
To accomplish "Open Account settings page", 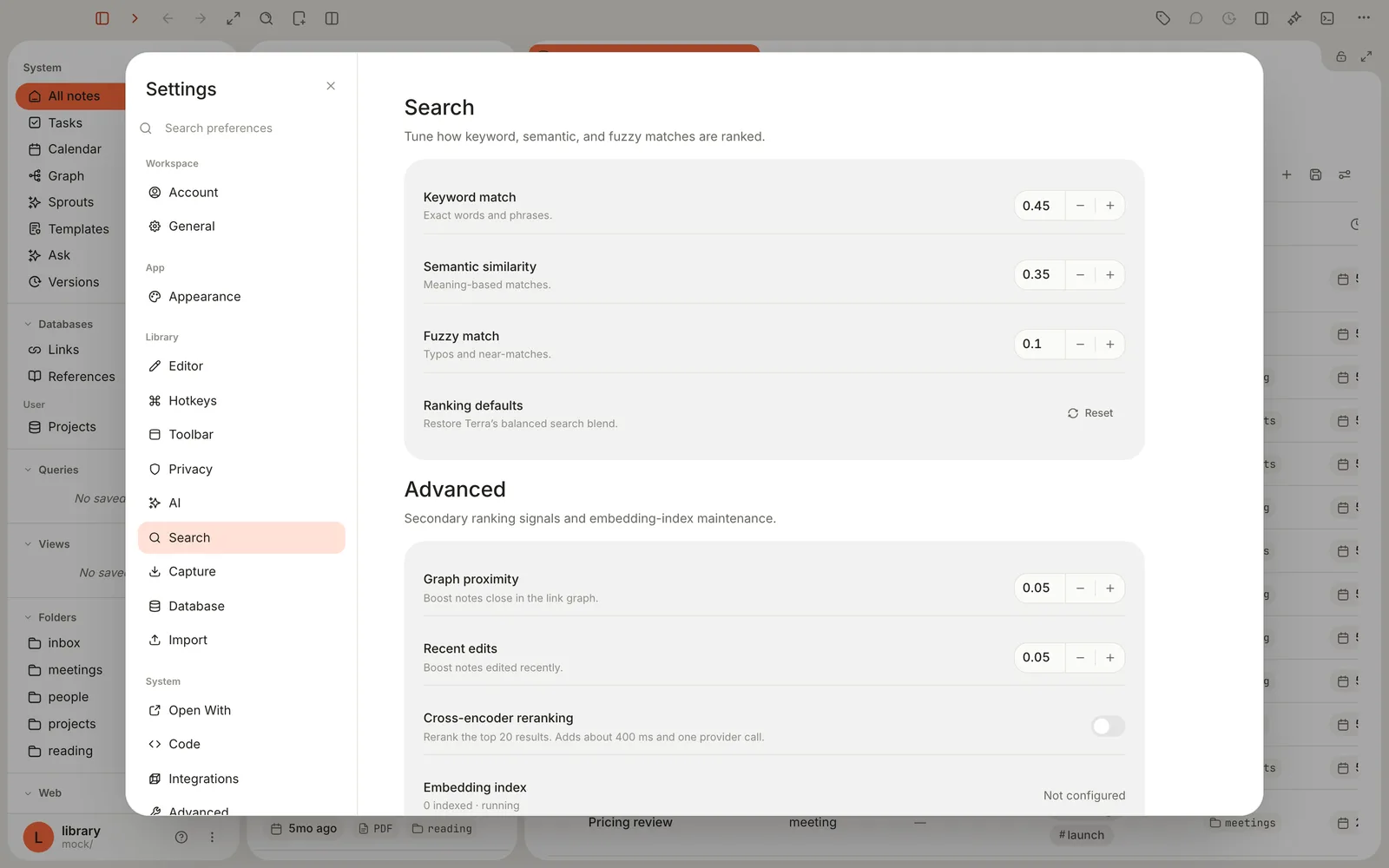I will [241, 193].
